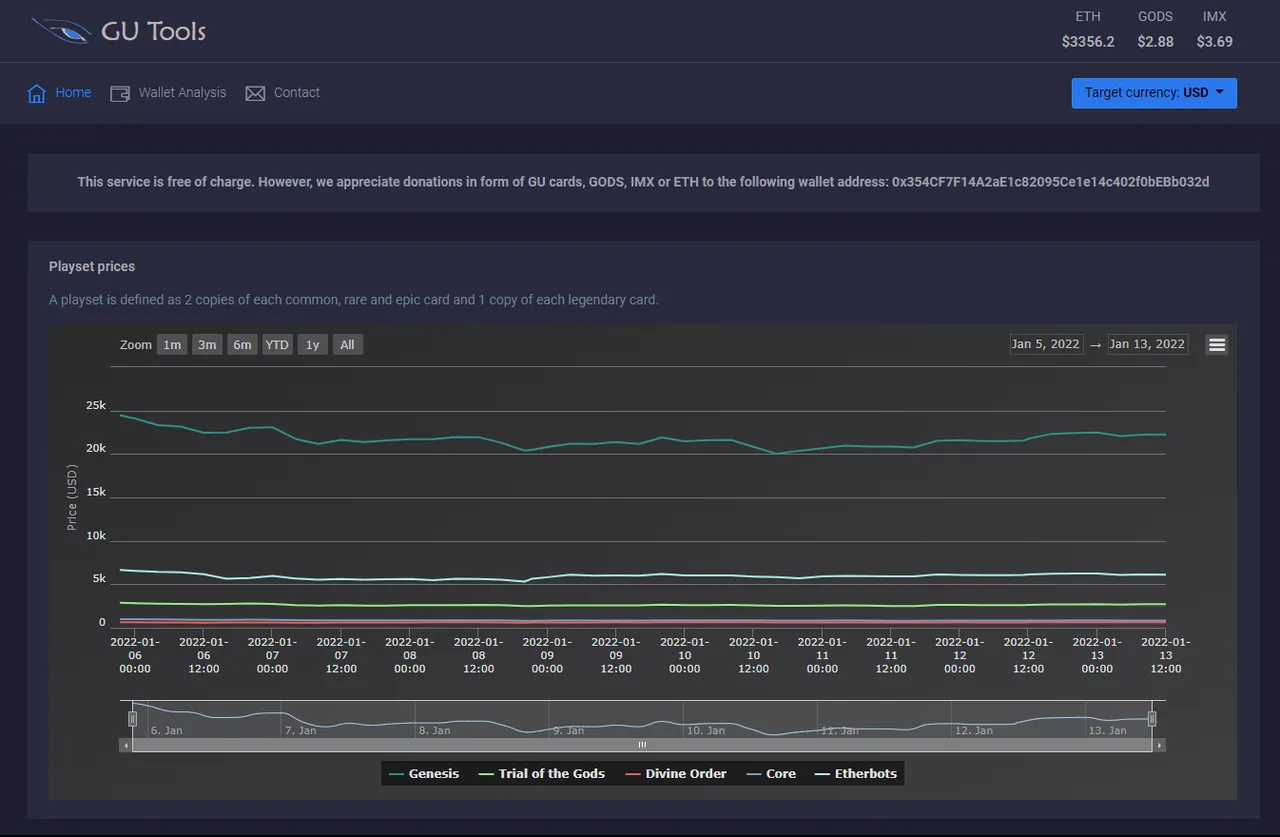The image size is (1280, 837).
Task: Open the Contact page
Action: (x=297, y=93)
